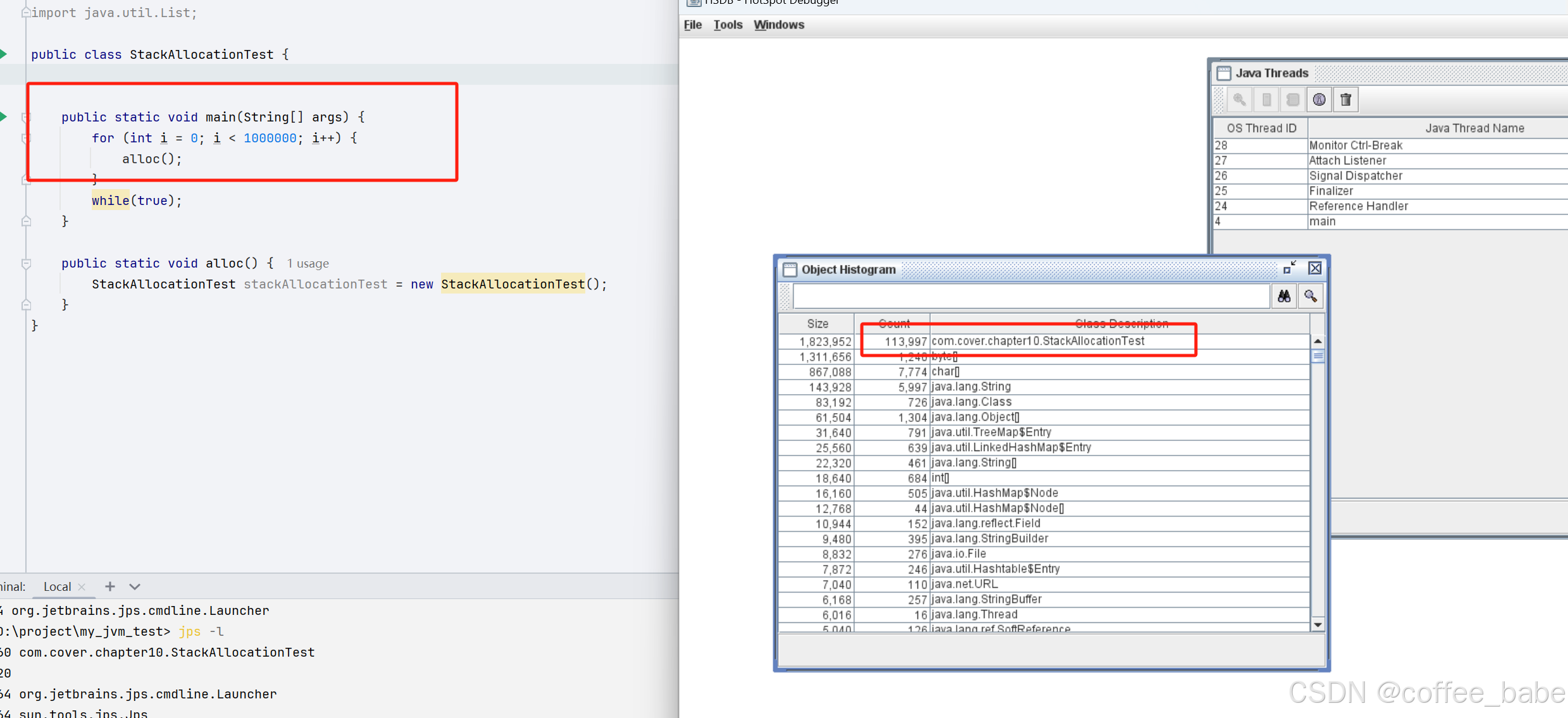The image size is (1568, 718).
Task: Select the main thread row
Action: (x=1391, y=221)
